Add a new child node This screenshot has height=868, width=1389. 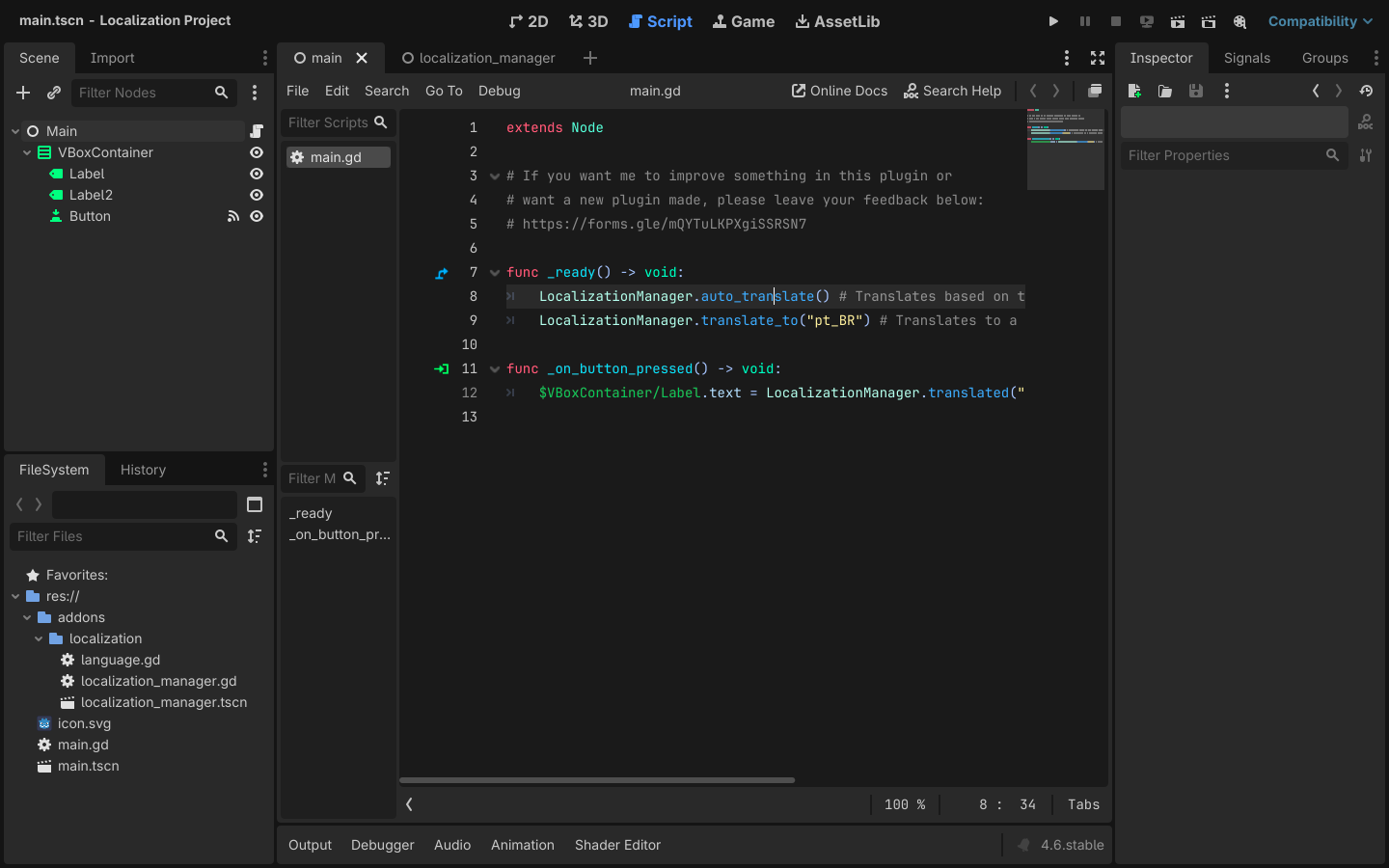click(x=23, y=93)
